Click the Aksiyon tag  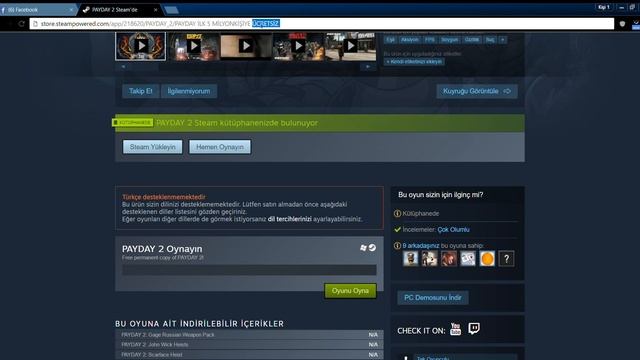click(409, 40)
